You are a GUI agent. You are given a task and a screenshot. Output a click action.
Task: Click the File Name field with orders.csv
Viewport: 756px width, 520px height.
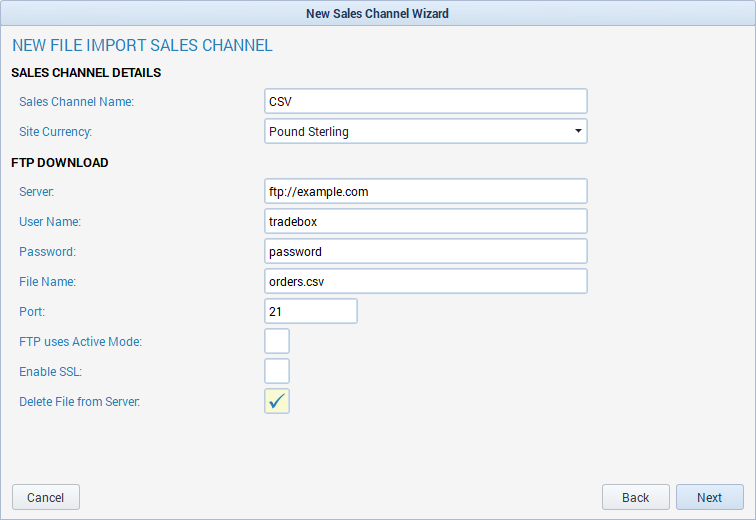pyautogui.click(x=425, y=281)
